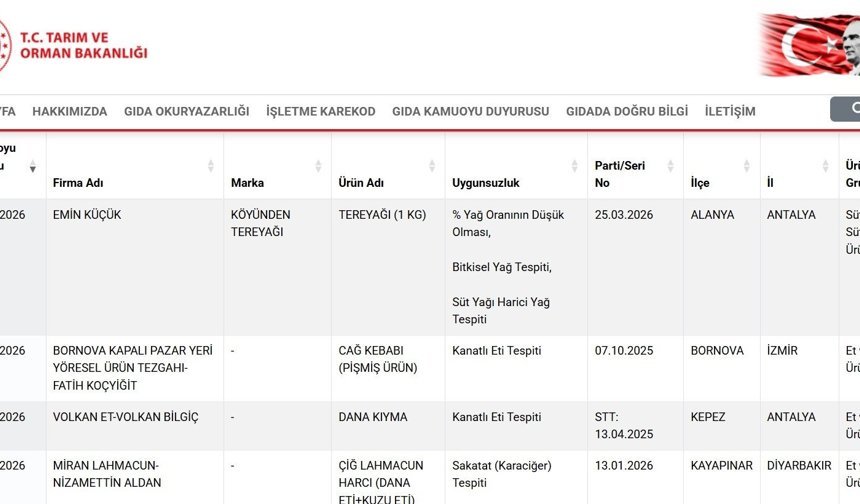Open İŞLETME KAREKOD menu
Image resolution: width=860 pixels, height=504 pixels.
tap(320, 111)
